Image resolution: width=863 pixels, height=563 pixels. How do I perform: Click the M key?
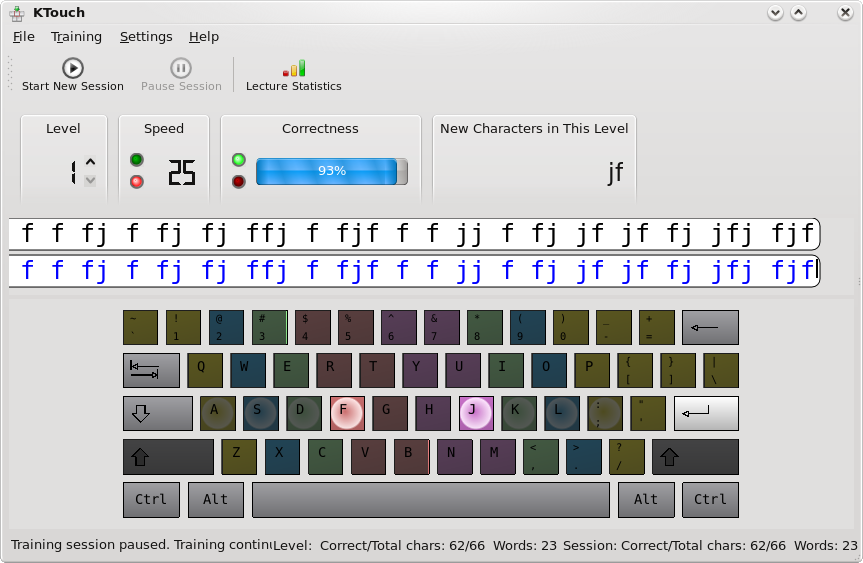pyautogui.click(x=498, y=456)
